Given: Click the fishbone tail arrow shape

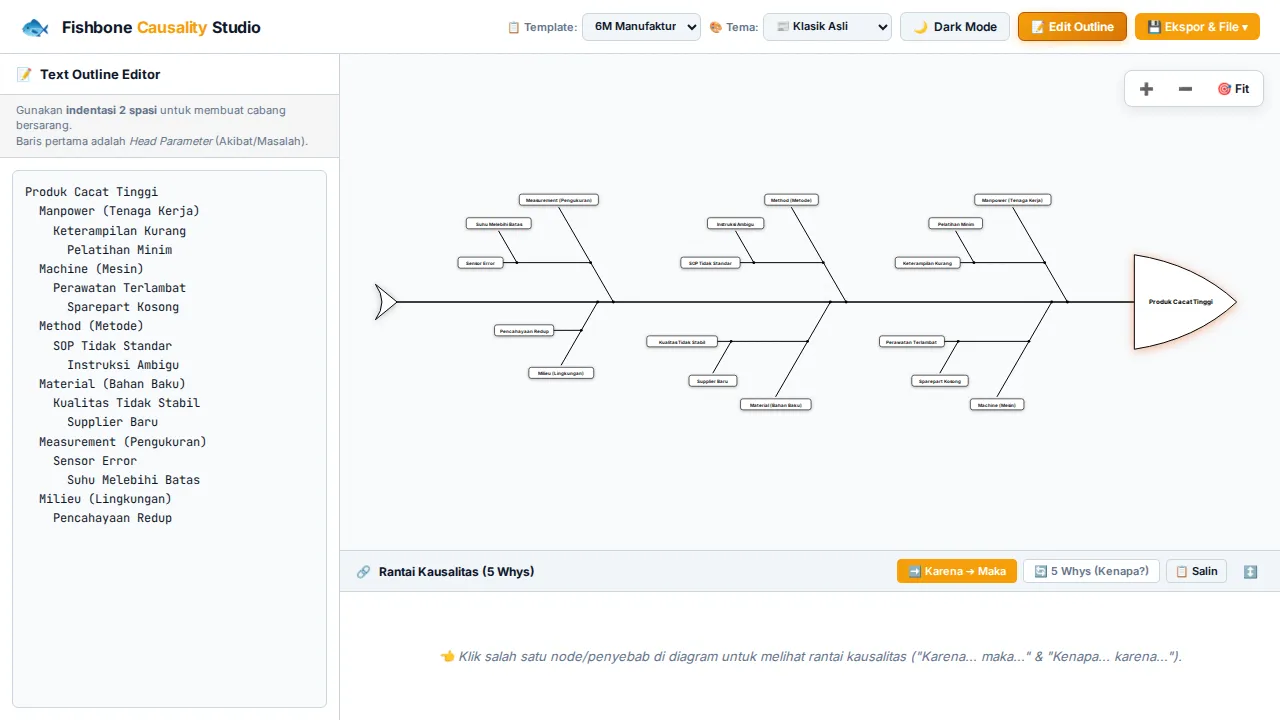Looking at the screenshot, I should click(x=386, y=301).
